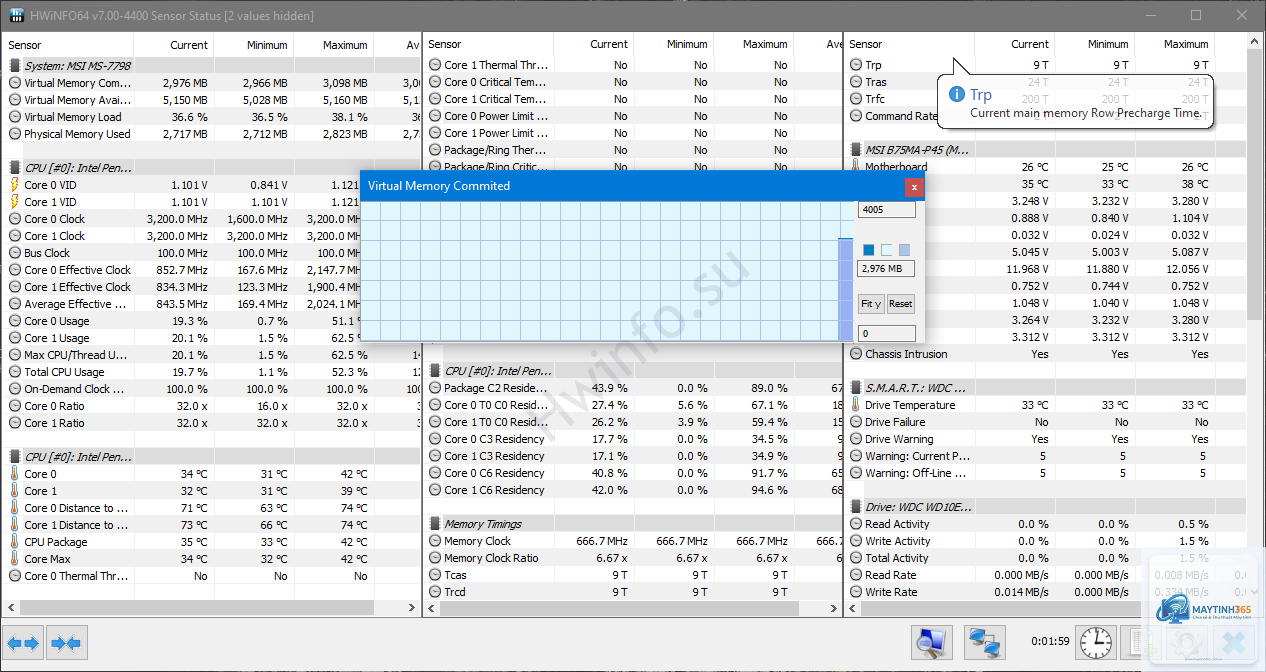Click the icon of MSI B75MA-P45 group header
1266x672 pixels.
(857, 150)
